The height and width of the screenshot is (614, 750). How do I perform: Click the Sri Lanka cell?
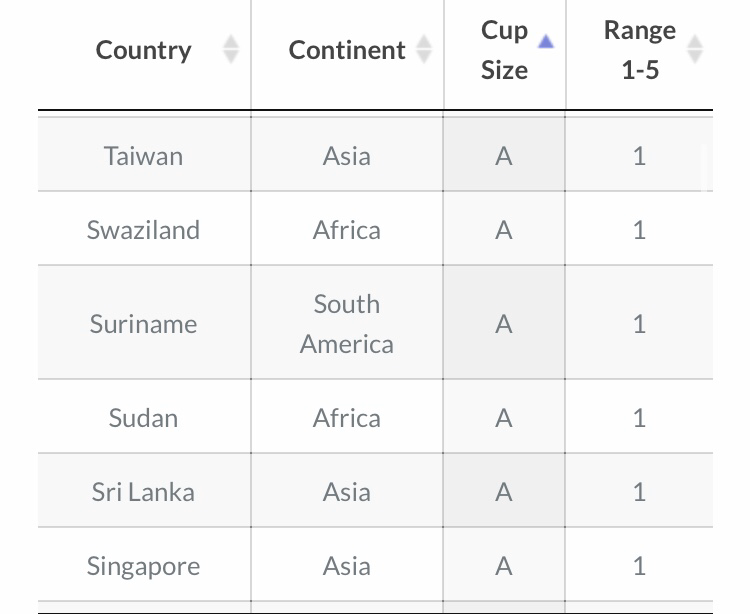tap(143, 492)
